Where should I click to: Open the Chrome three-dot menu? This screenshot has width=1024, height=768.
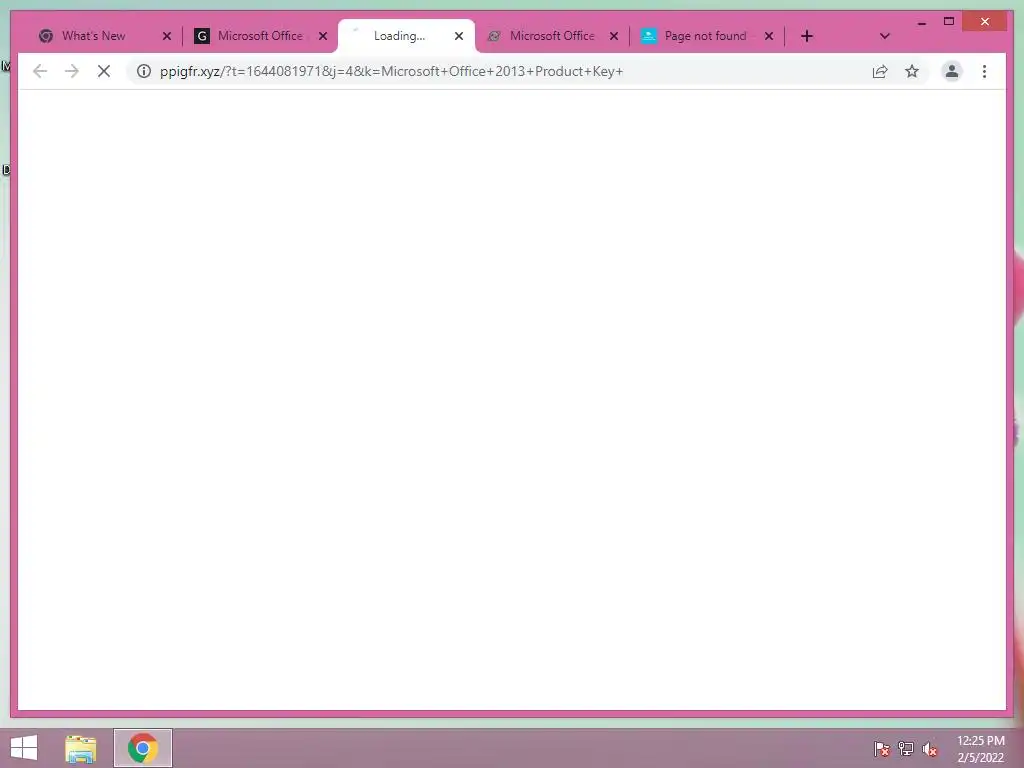pos(984,71)
